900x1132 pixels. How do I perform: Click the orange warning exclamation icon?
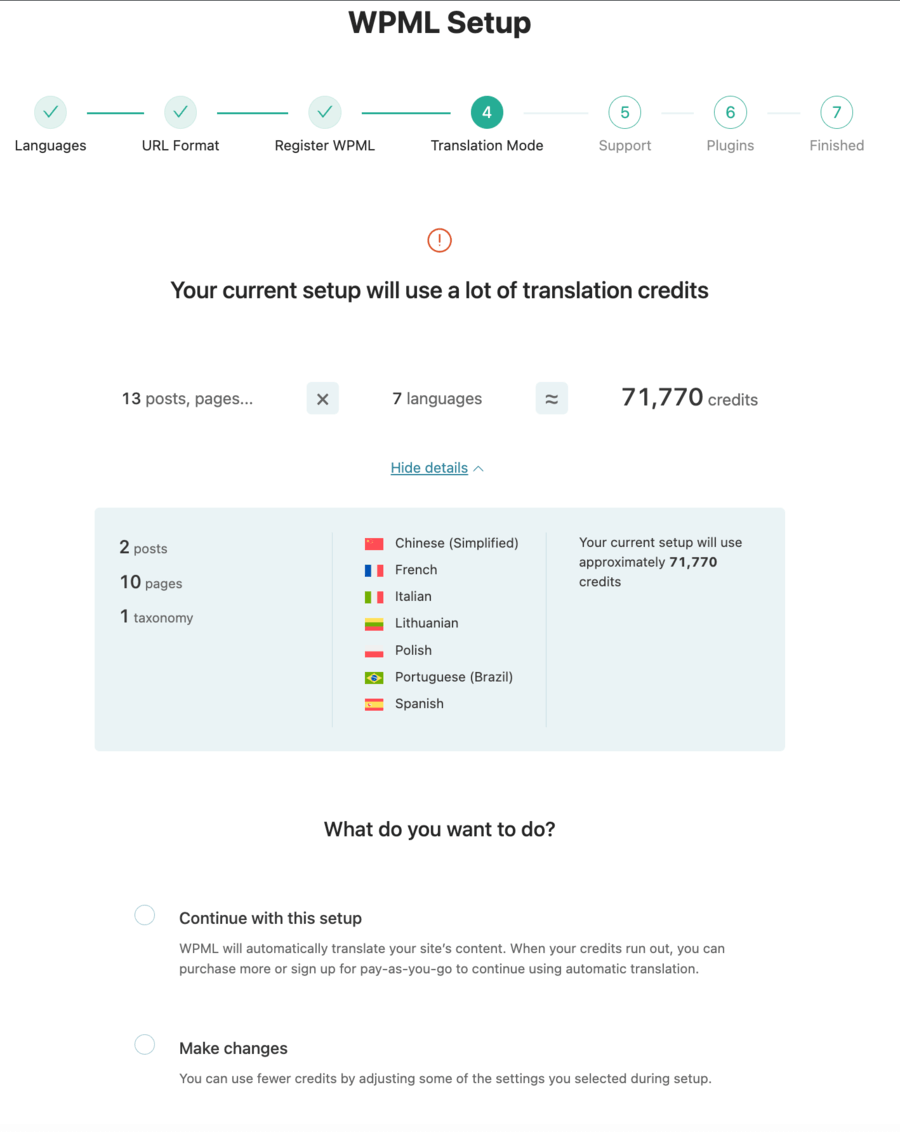pyautogui.click(x=440, y=240)
